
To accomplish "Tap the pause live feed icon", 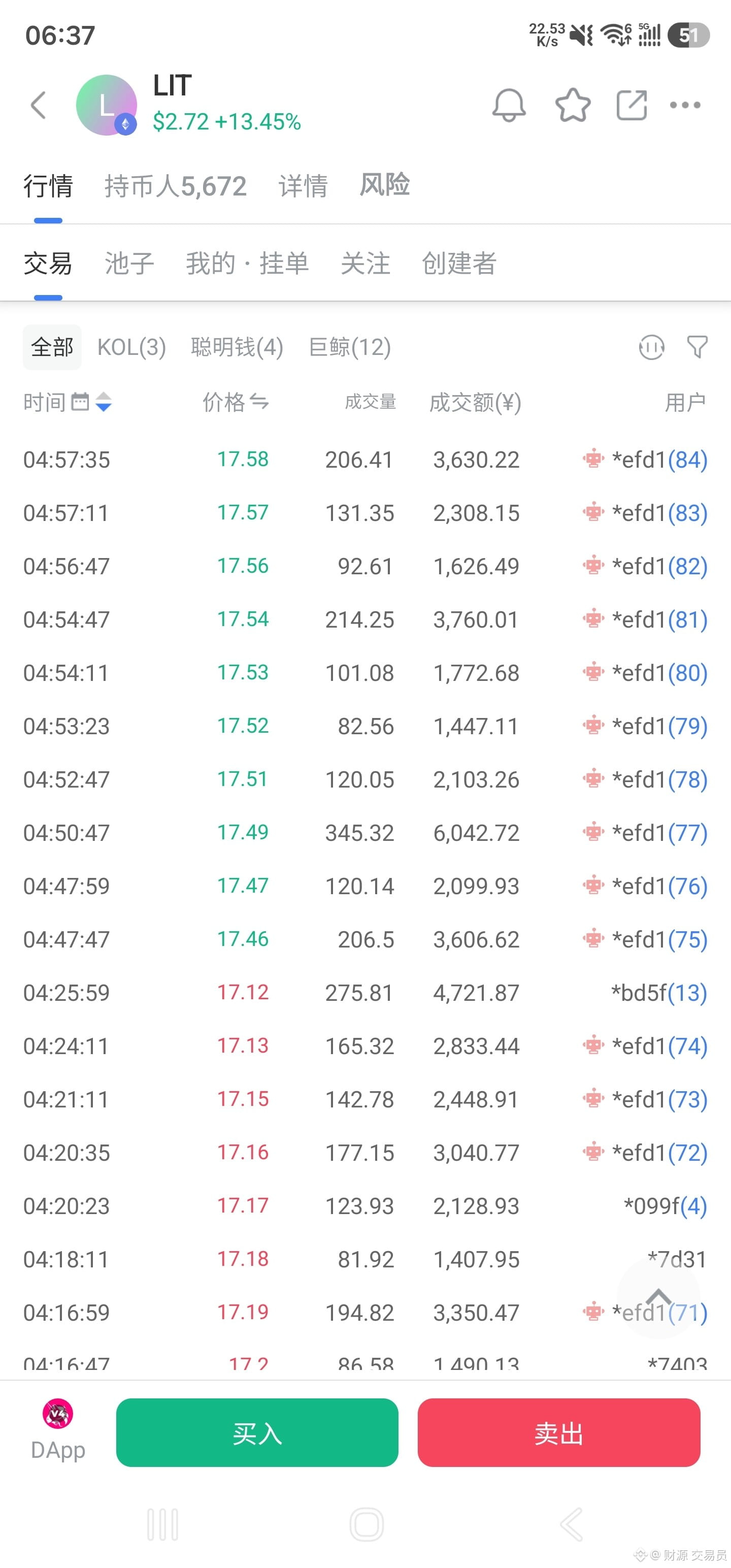I will 651,347.
